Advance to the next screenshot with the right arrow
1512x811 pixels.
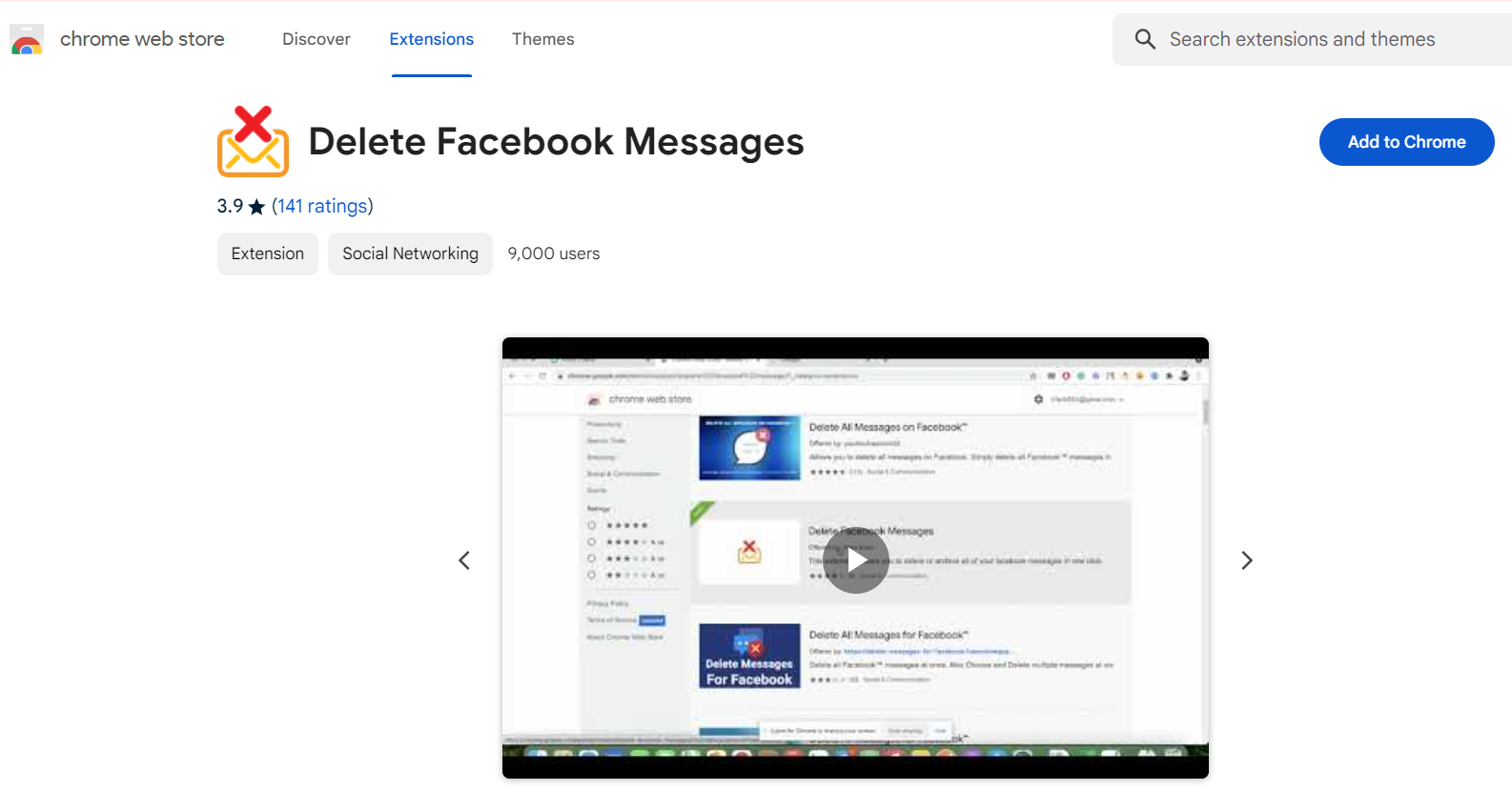click(x=1246, y=560)
